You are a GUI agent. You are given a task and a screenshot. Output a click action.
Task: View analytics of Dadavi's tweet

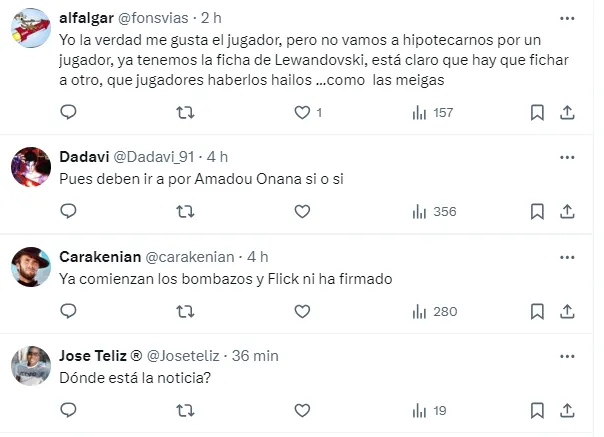[x=434, y=211]
